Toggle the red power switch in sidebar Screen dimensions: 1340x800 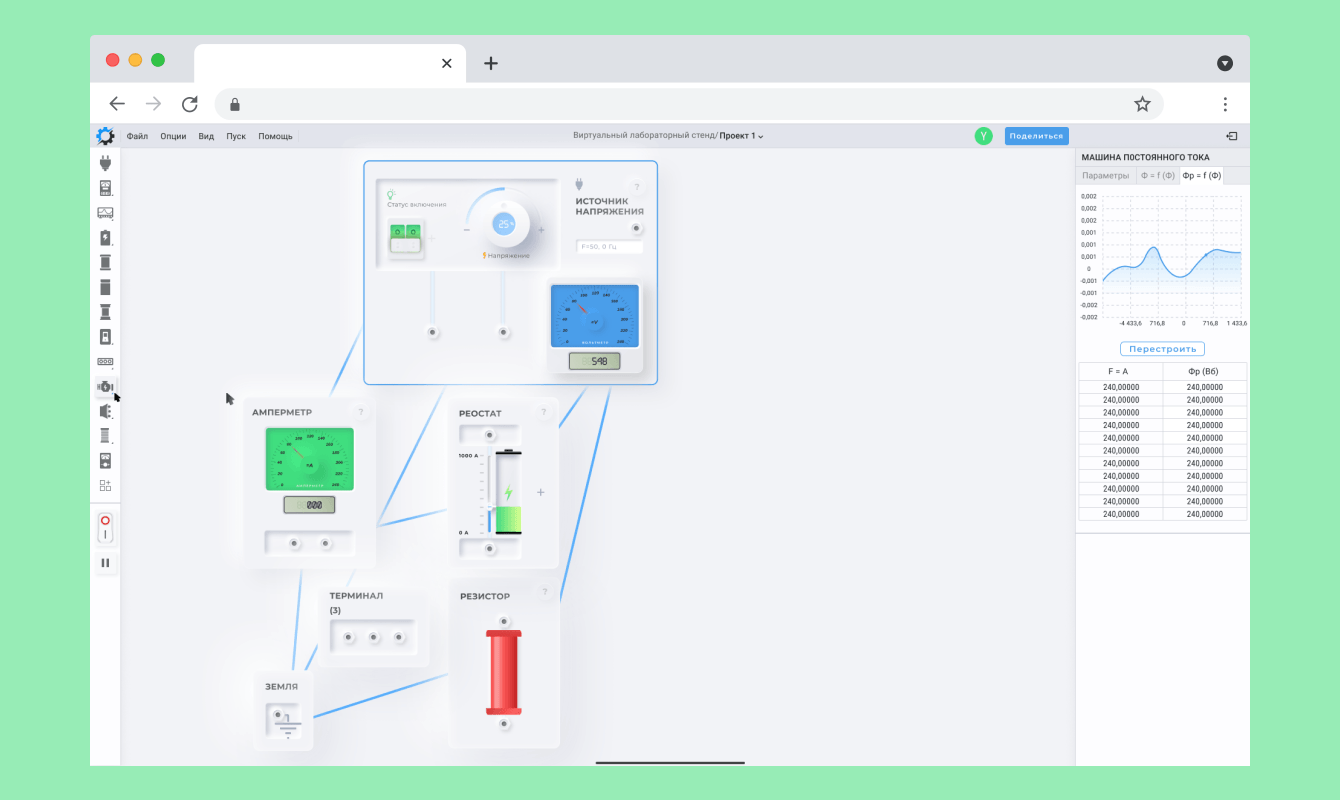pyautogui.click(x=105, y=527)
